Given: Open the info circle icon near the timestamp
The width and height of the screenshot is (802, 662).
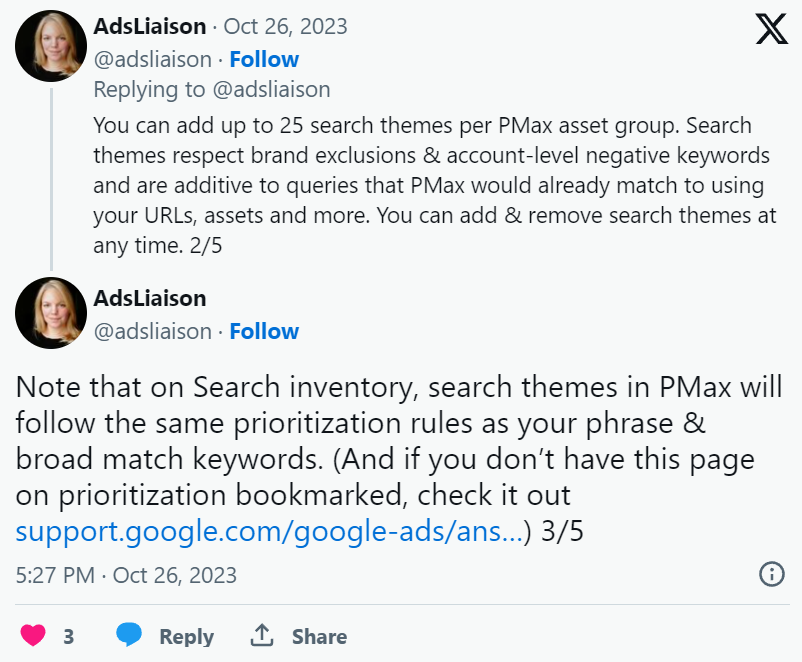Looking at the screenshot, I should (770, 574).
